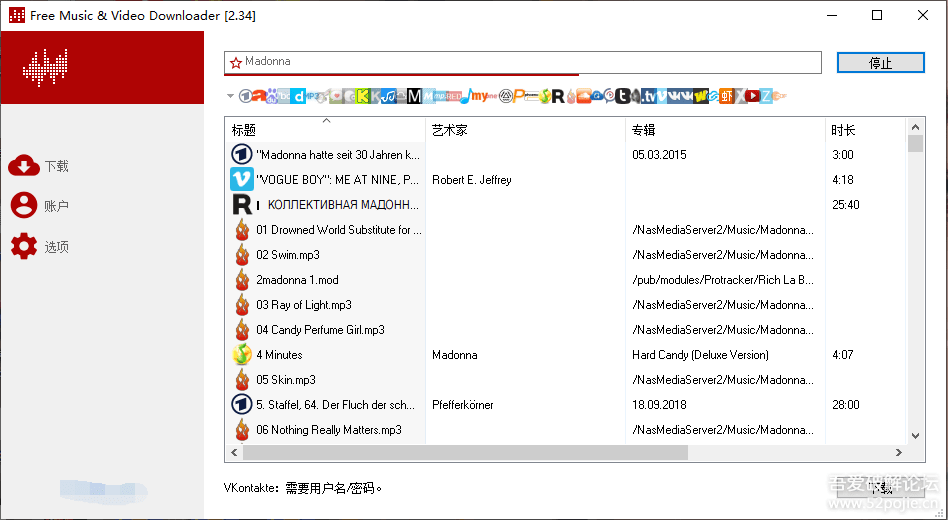Screen dimensions: 948x520
Task: Toggle the speaker source icon
Action: pos(635,96)
